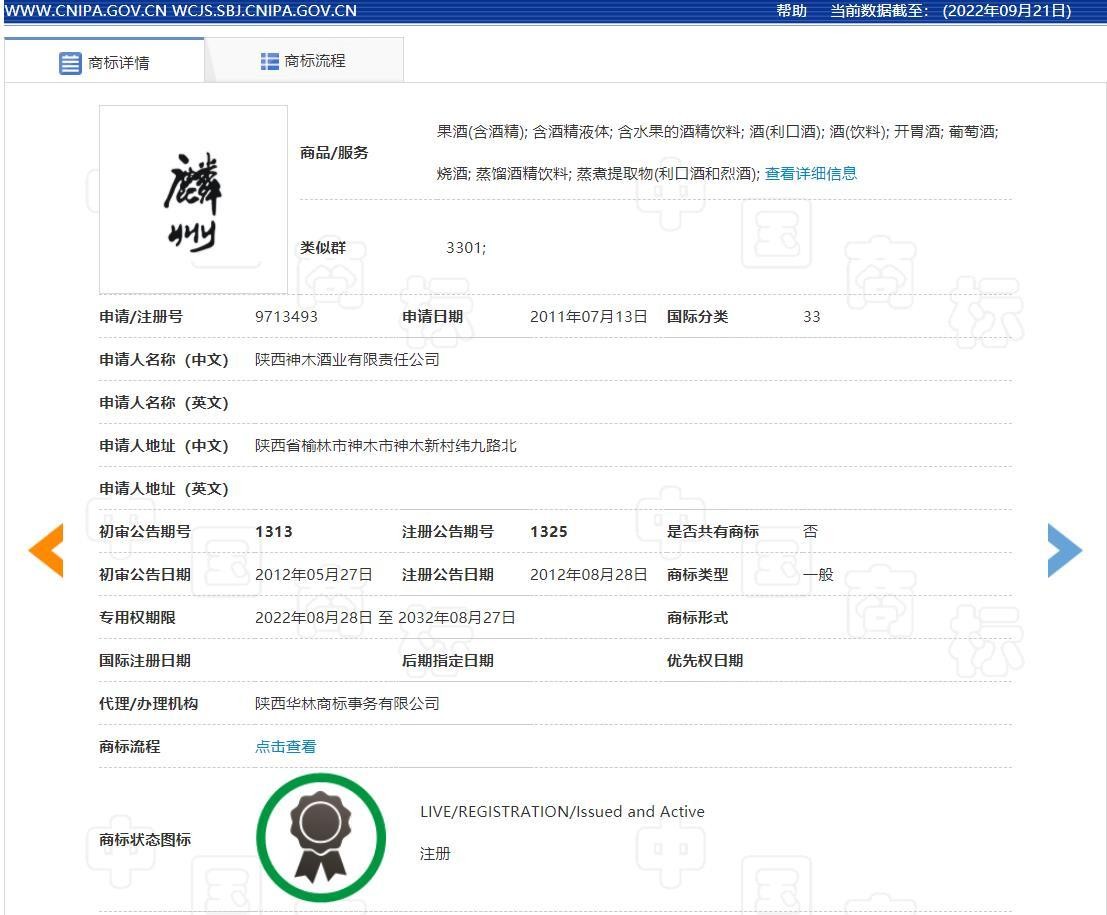Open the 查看详细信息 goods details link
Screen dimensions: 1107x915
810,173
